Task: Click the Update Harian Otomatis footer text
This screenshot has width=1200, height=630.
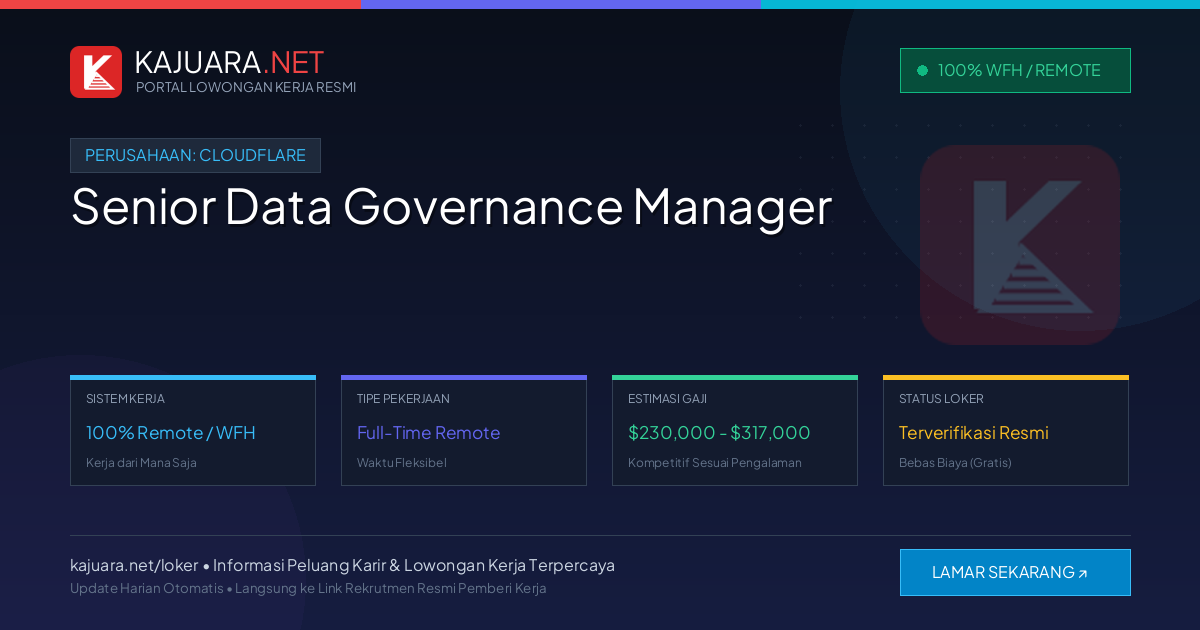Action: point(308,588)
